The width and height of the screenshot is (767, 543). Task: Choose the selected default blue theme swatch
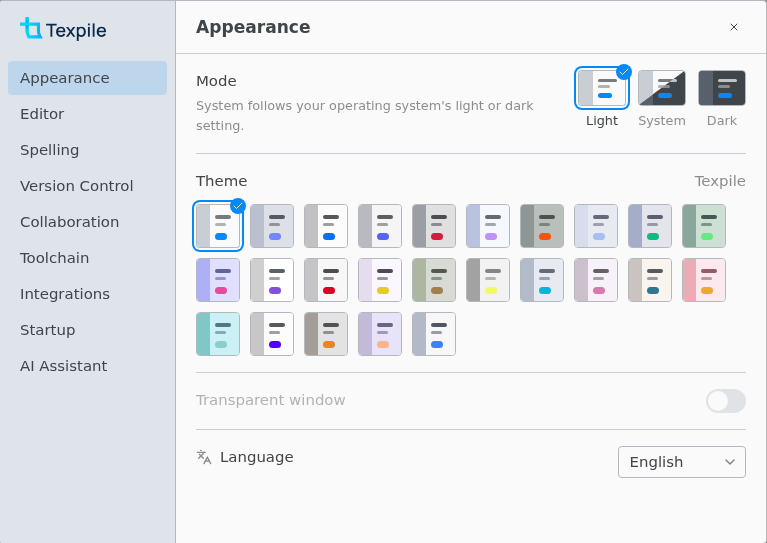click(x=218, y=226)
